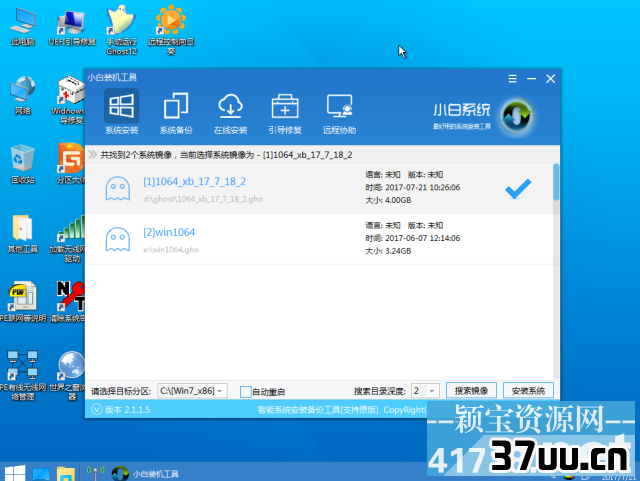Screen dimensions: 640x481
Task: Click path text d:\ghost\1064_xb_17_7_18_2.gho
Action: pyautogui.click(x=203, y=199)
